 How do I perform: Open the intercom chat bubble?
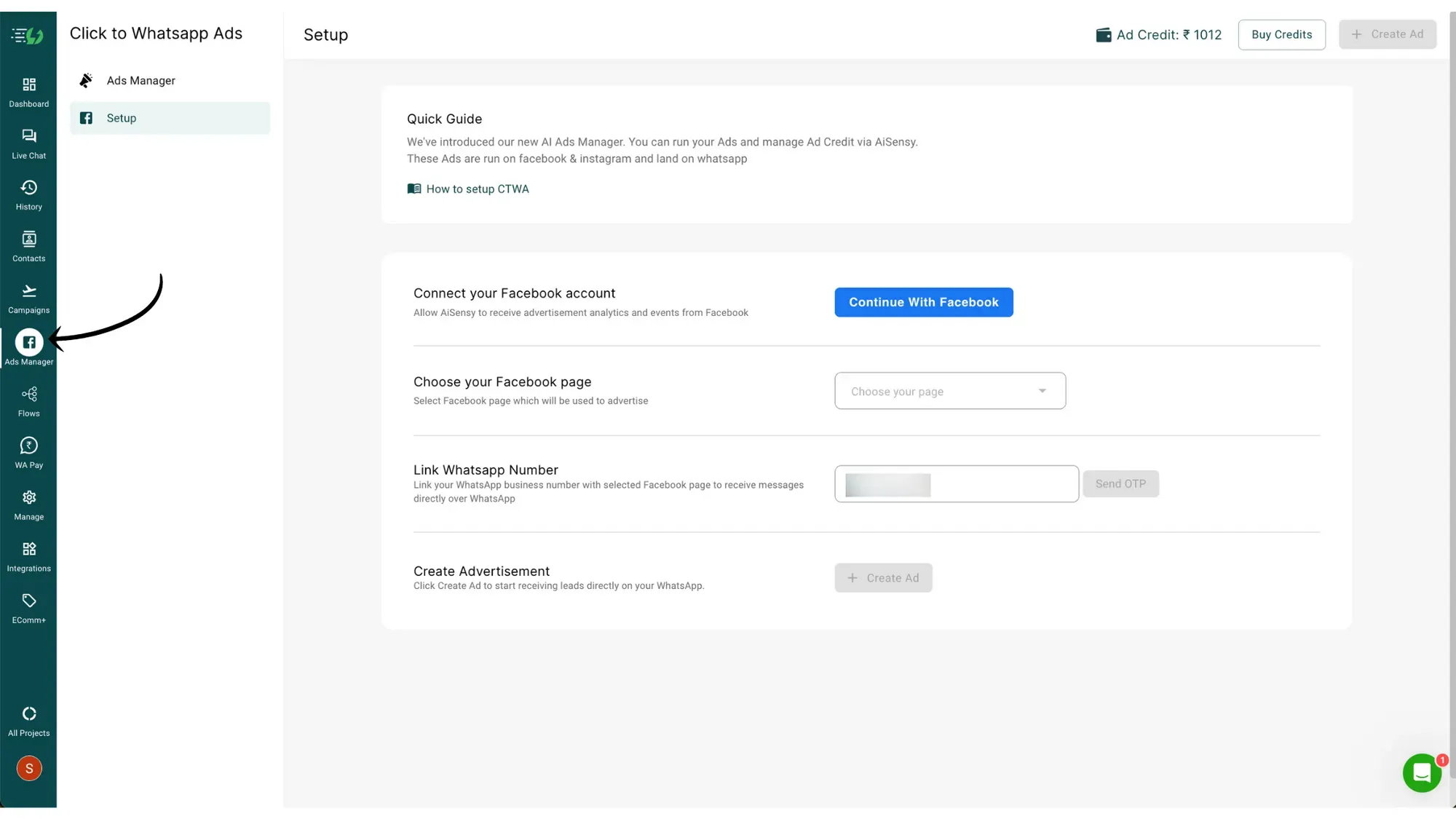point(1421,772)
